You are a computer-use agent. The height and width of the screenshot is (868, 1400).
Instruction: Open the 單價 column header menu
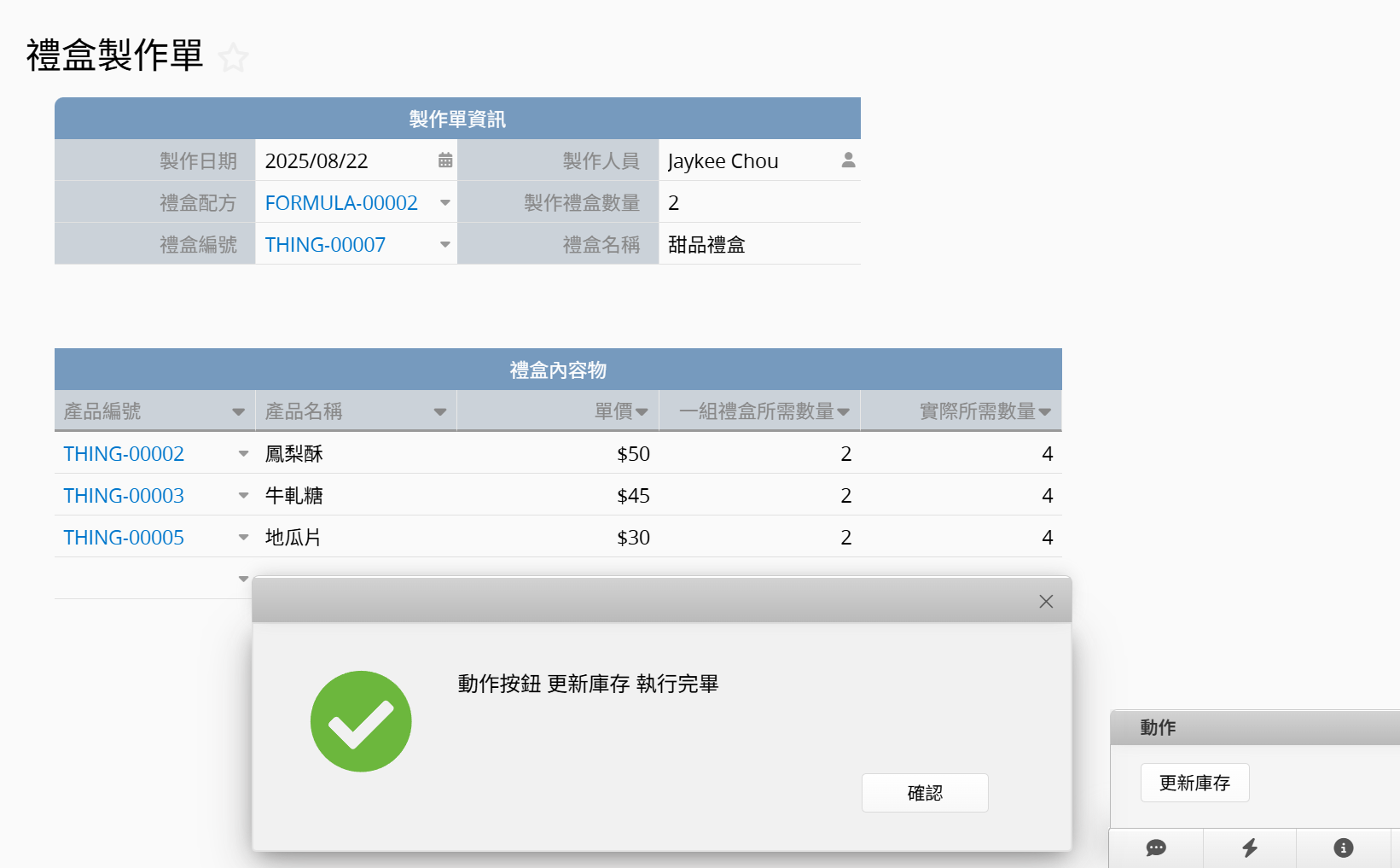[x=642, y=412]
